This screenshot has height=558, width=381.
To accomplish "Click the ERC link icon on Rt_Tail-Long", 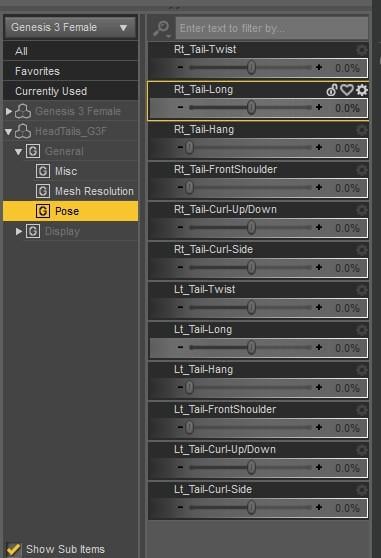I will 332,90.
